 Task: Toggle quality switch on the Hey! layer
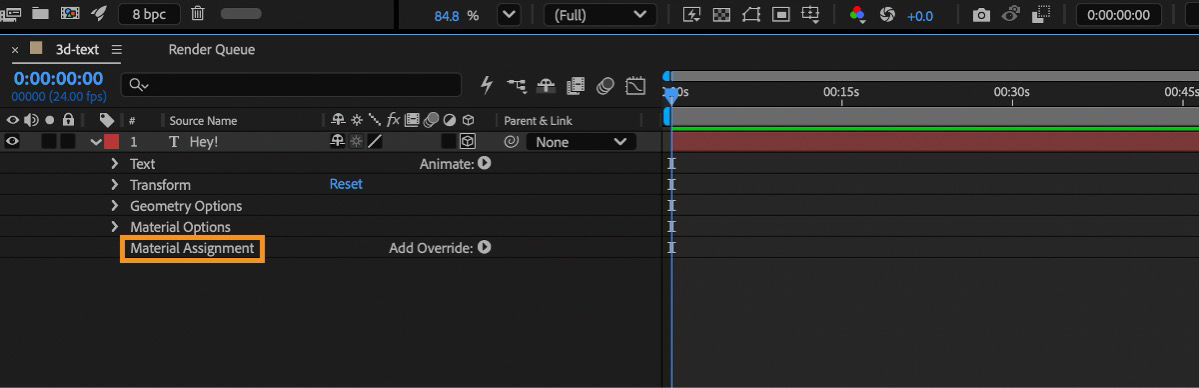tap(375, 142)
